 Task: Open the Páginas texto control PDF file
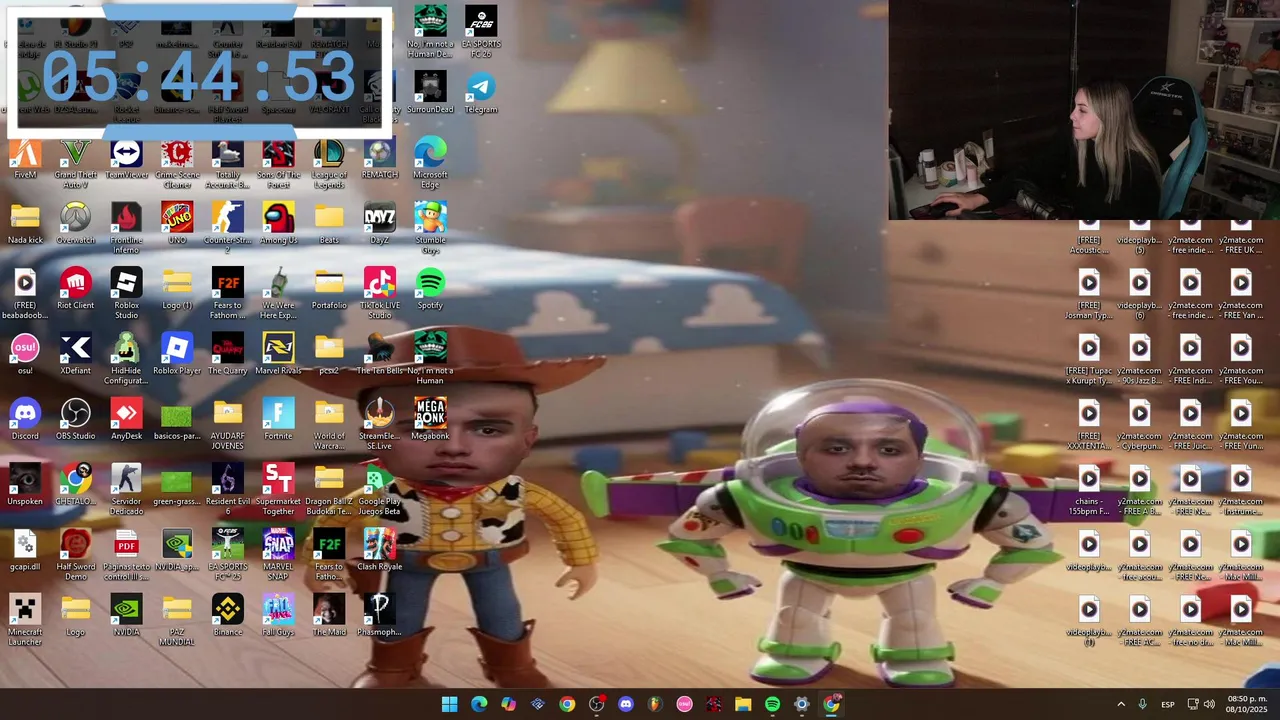[x=126, y=555]
